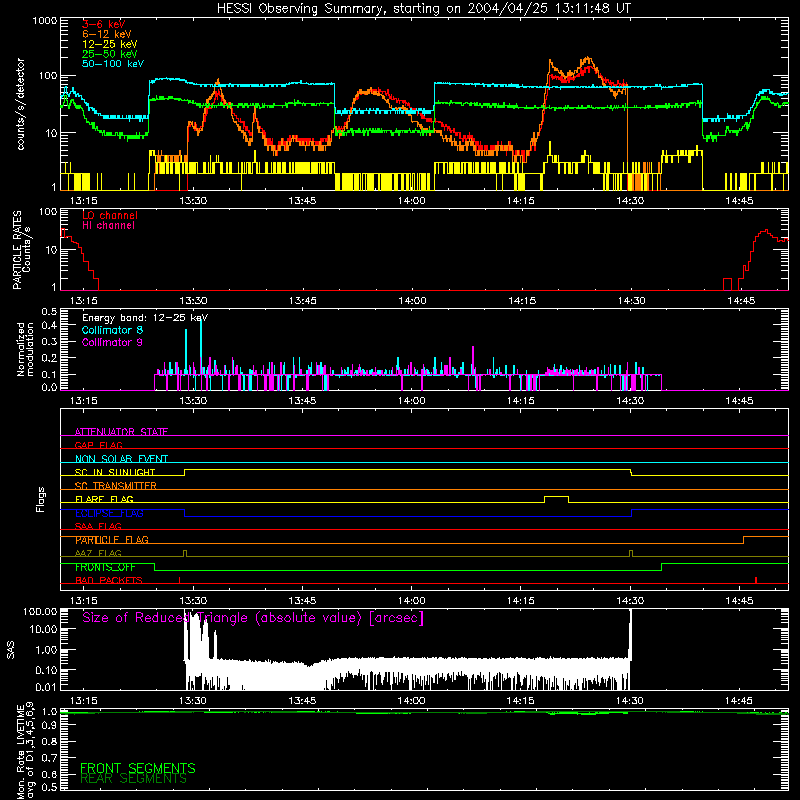The image size is (800, 800).
Task: Click the 14:15 tick label under SAS plot
Action: [520, 701]
